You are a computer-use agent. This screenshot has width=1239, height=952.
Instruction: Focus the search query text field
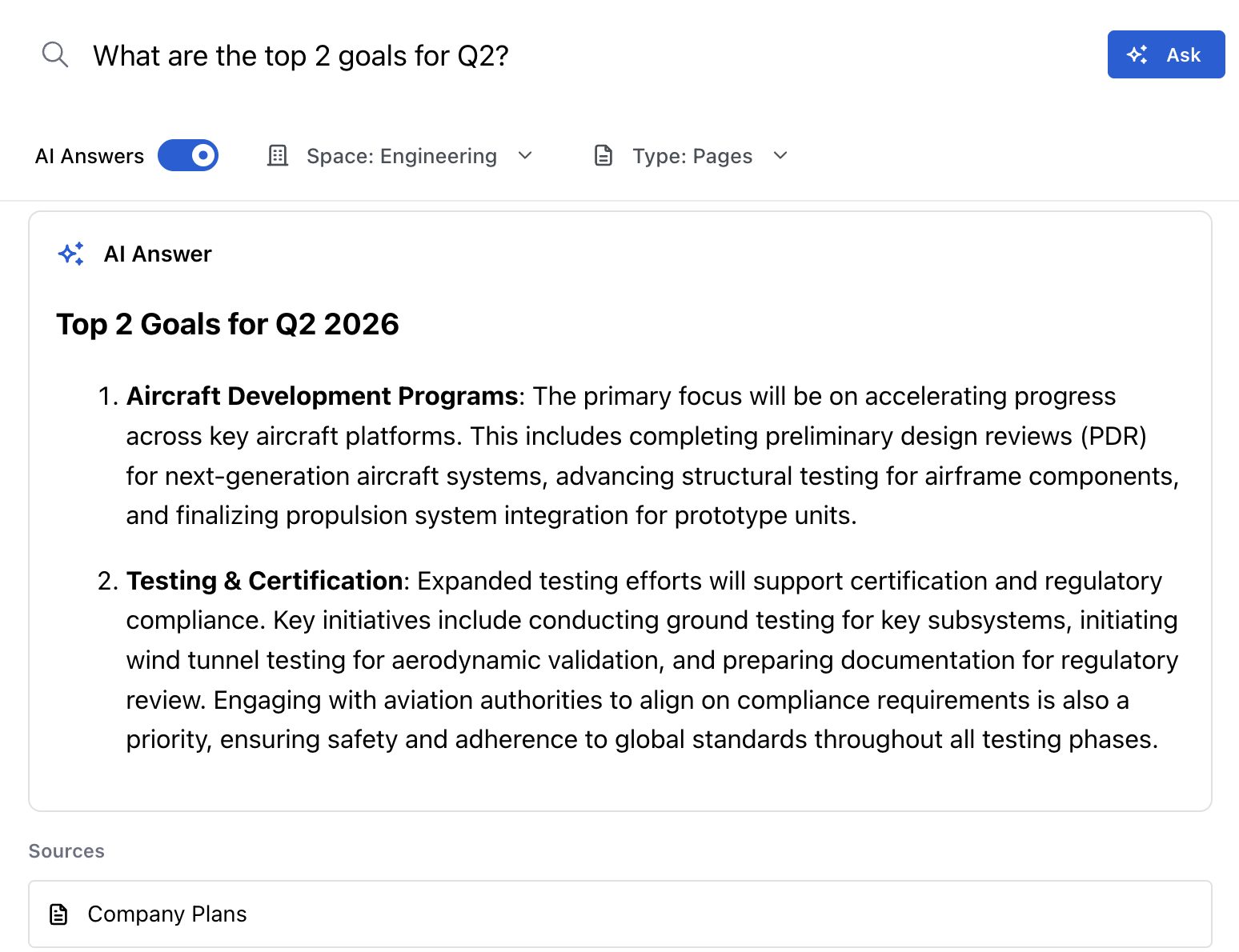click(x=560, y=56)
